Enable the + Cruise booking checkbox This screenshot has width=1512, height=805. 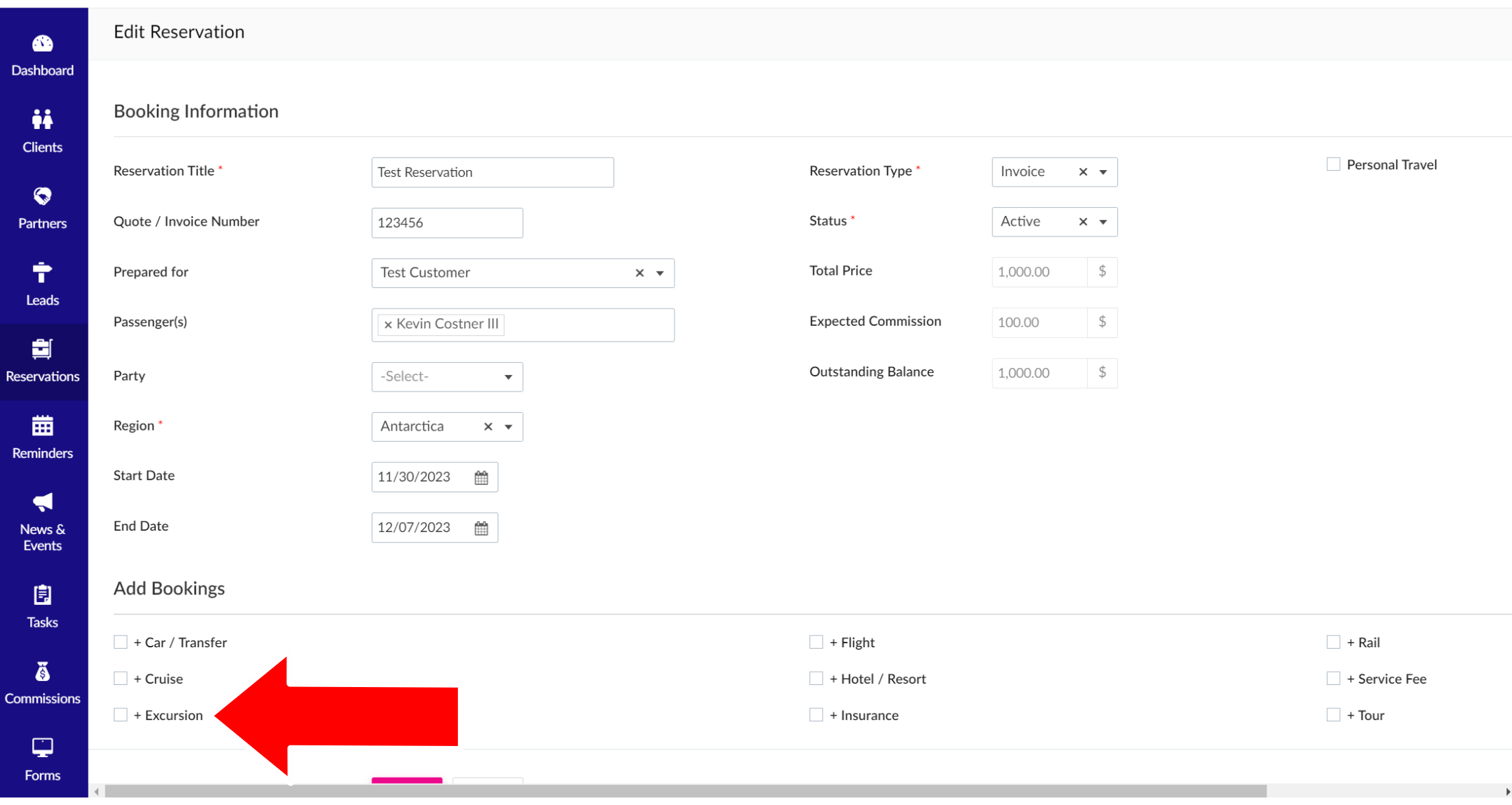121,679
